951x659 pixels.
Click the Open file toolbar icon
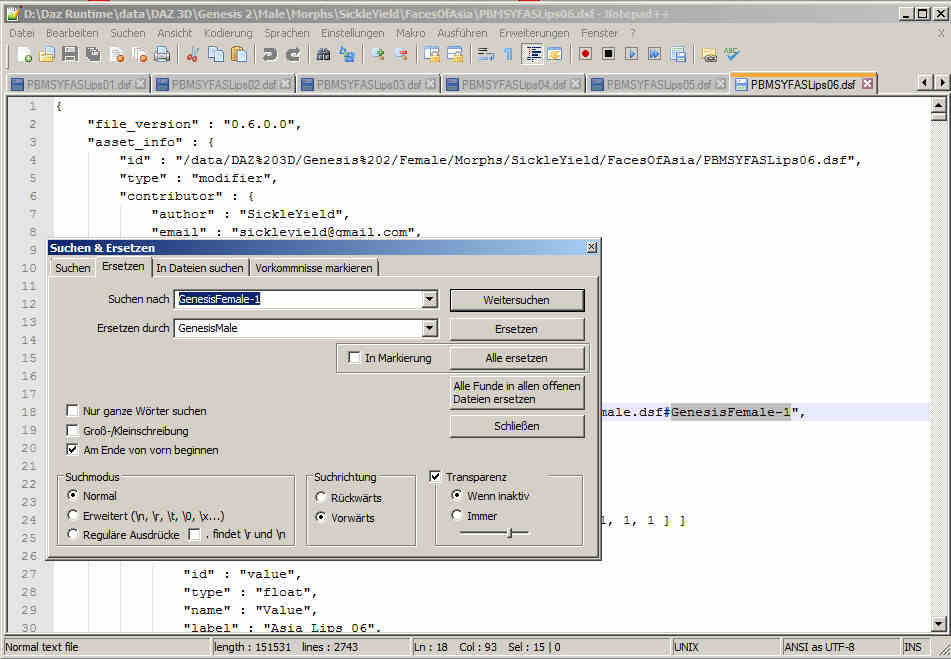47,55
